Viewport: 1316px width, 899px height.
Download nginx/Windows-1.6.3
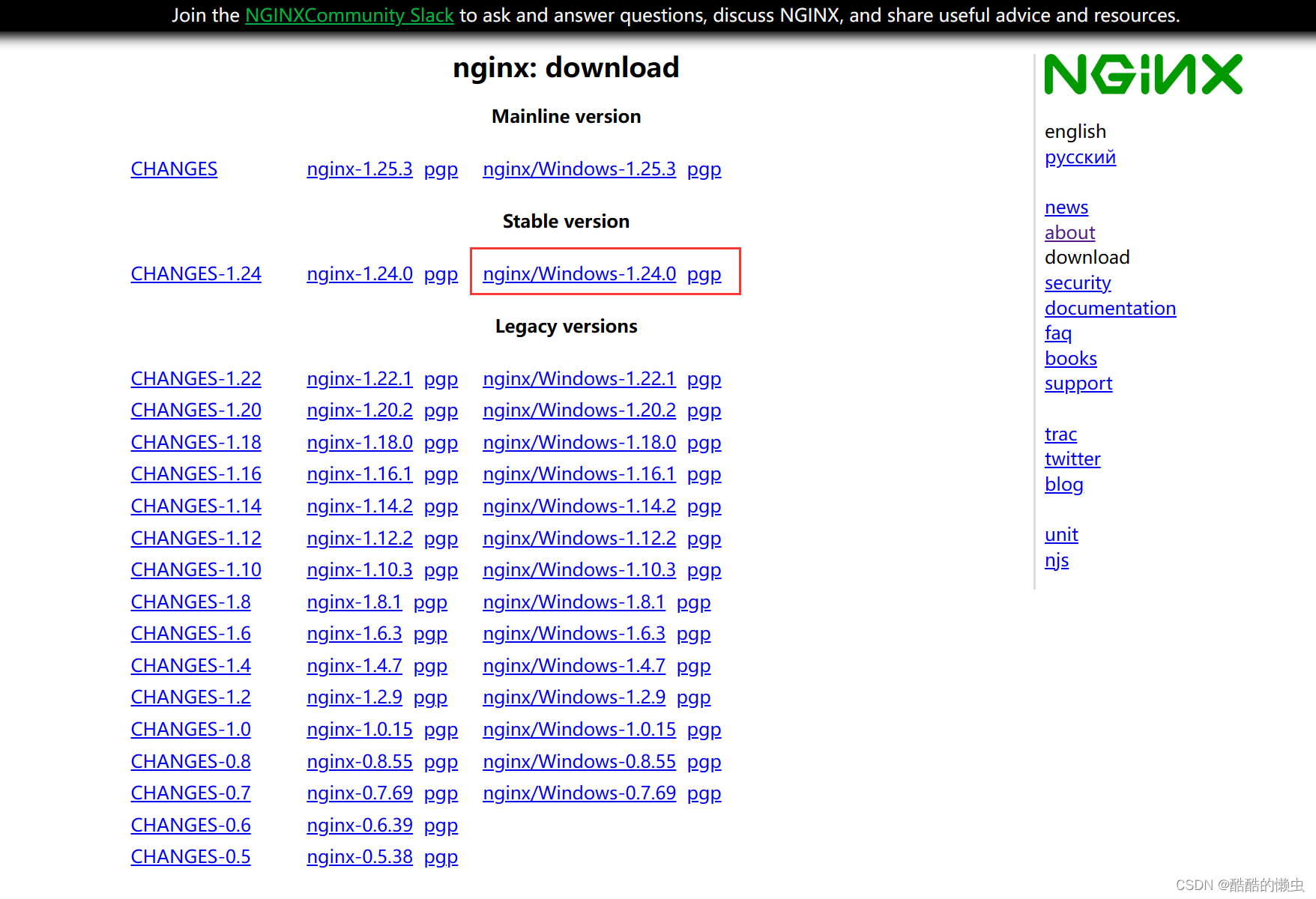pyautogui.click(x=574, y=634)
